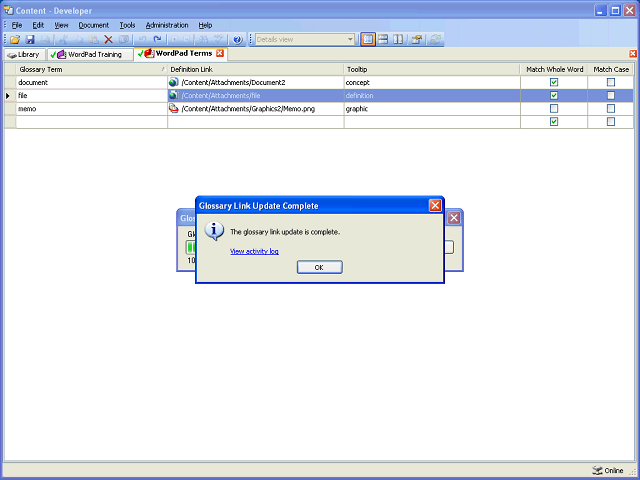640x480 pixels.
Task: Click the Definition Link column header
Action: 256,69
